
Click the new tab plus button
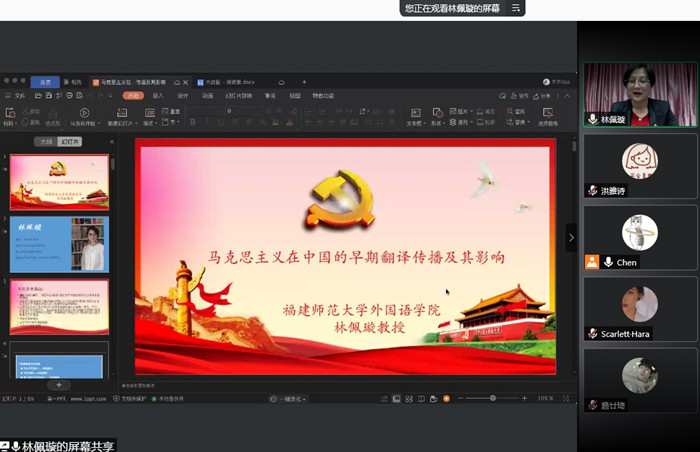304,81
